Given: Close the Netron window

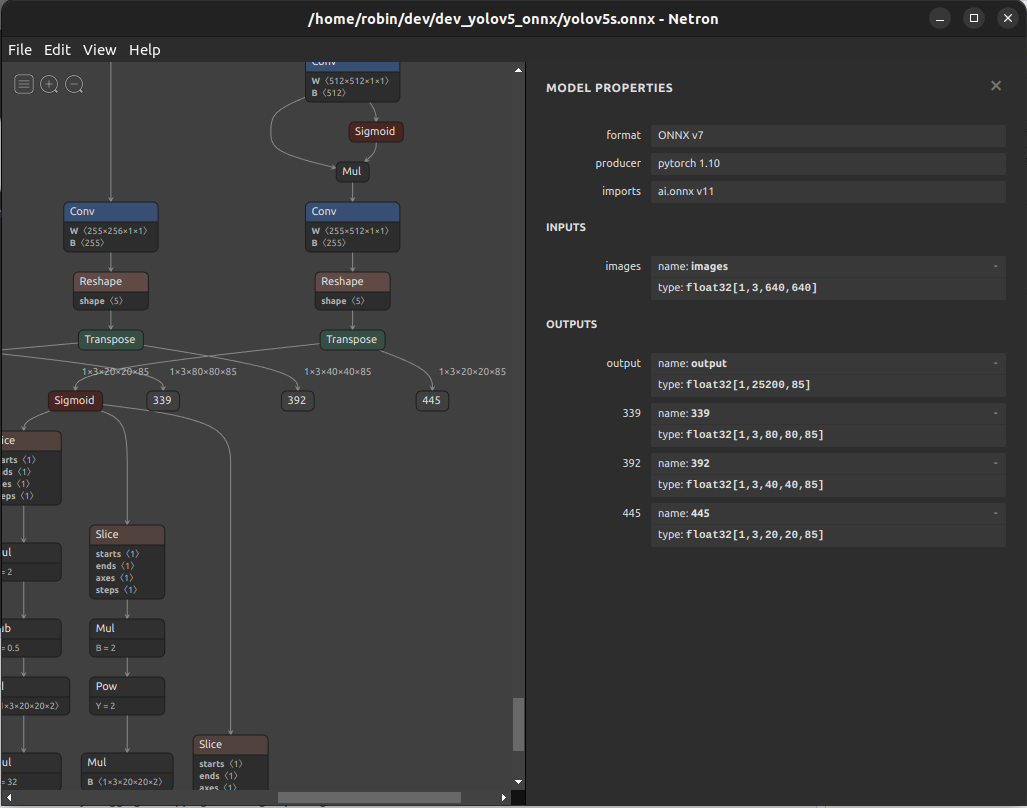Looking at the screenshot, I should pos(1008,18).
